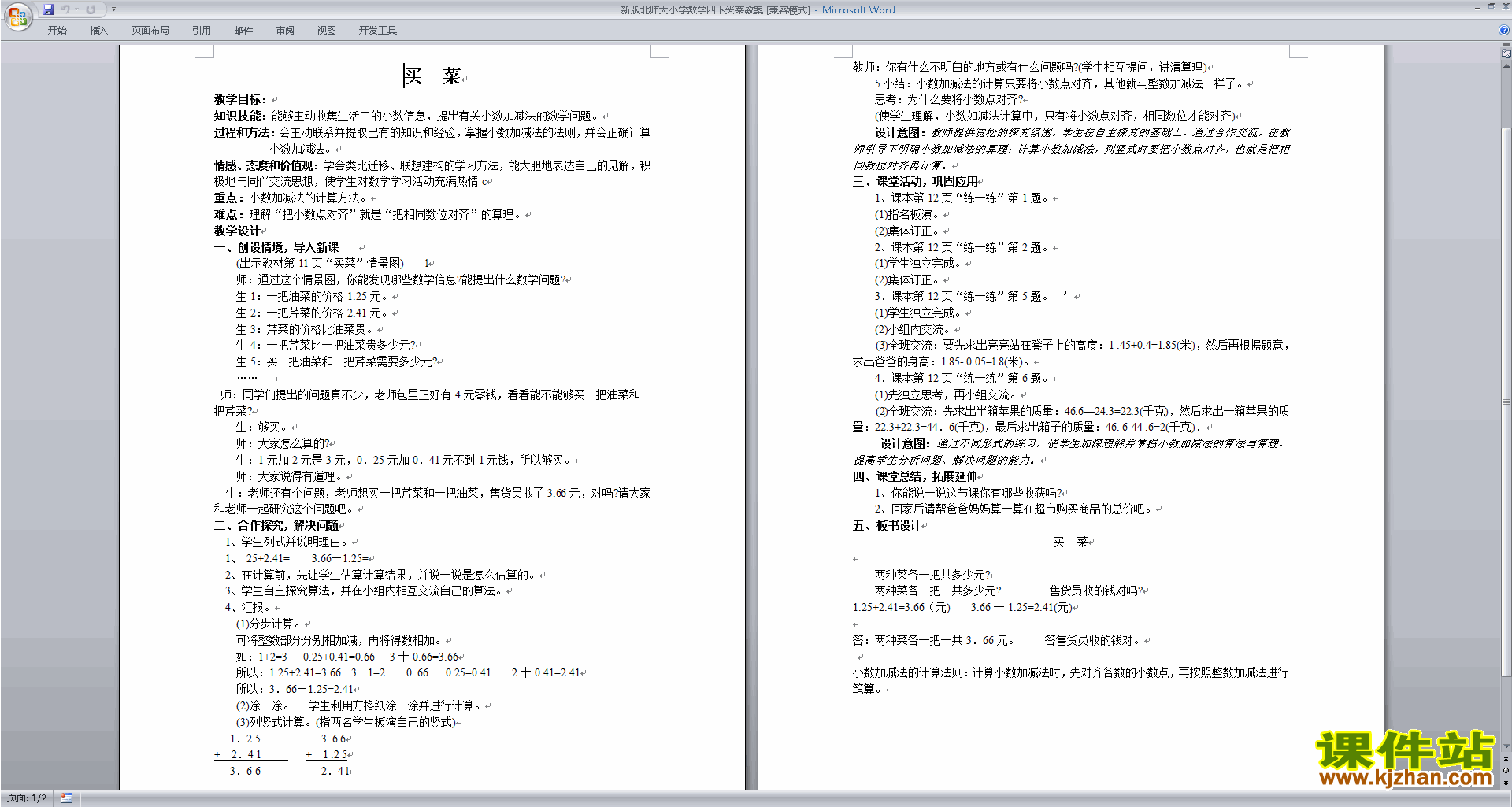Click the heading 教学设计
Image resolution: width=1512 pixels, height=807 pixels.
[236, 231]
